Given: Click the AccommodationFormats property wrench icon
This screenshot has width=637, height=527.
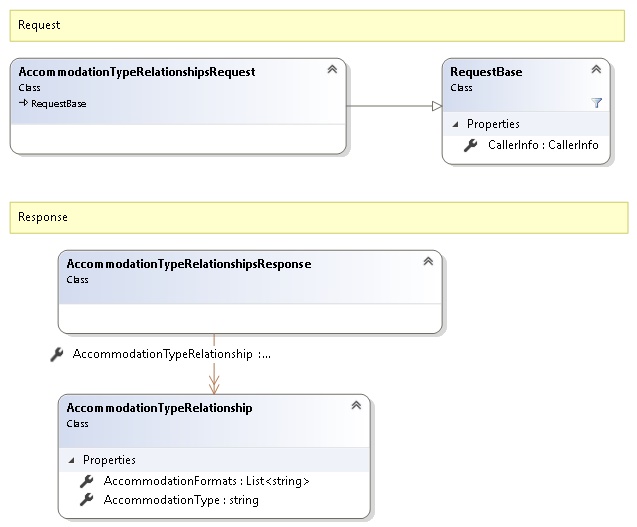Looking at the screenshot, I should (x=87, y=481).
